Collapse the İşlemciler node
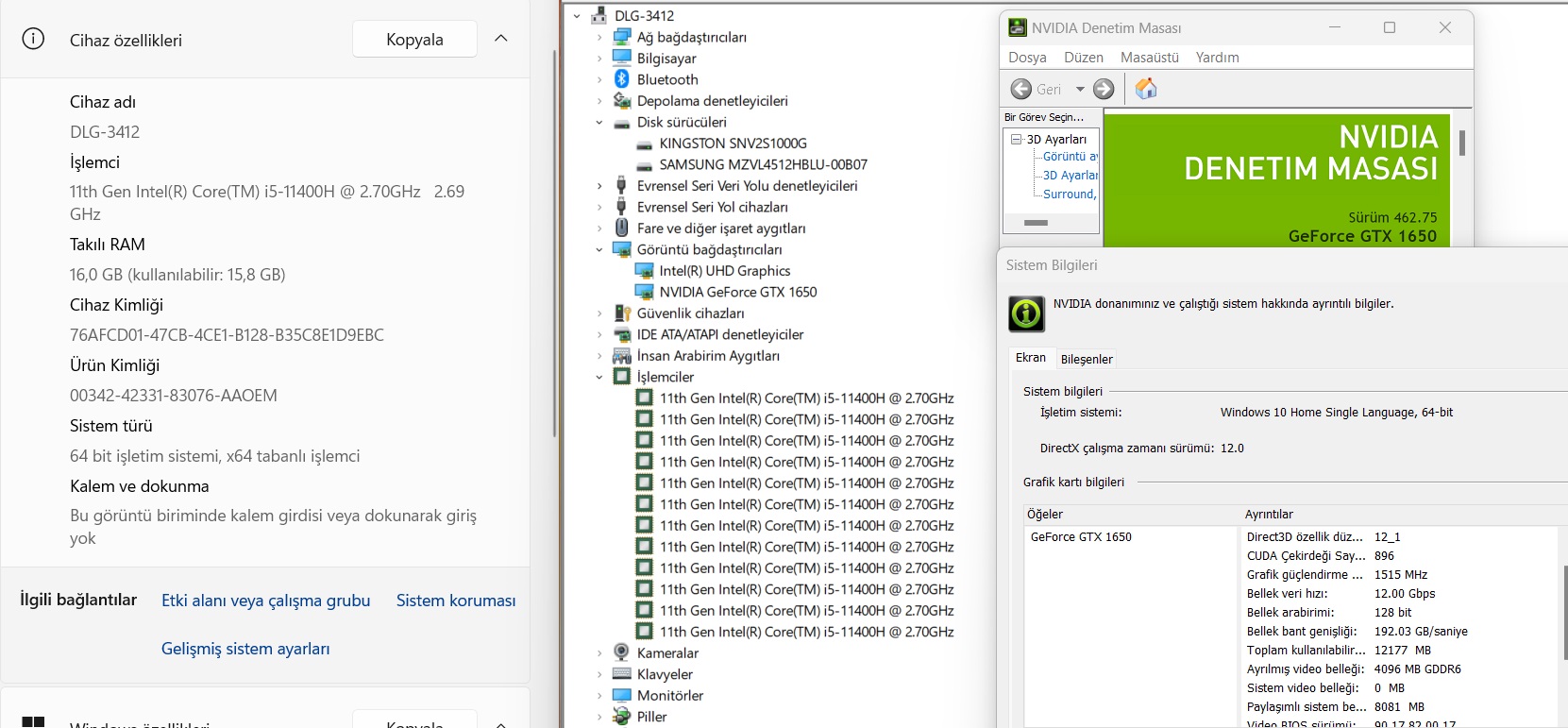 click(x=599, y=377)
